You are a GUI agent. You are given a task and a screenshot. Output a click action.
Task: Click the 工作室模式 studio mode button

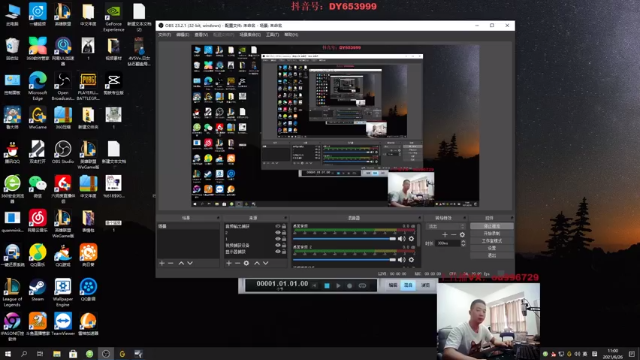(491, 241)
